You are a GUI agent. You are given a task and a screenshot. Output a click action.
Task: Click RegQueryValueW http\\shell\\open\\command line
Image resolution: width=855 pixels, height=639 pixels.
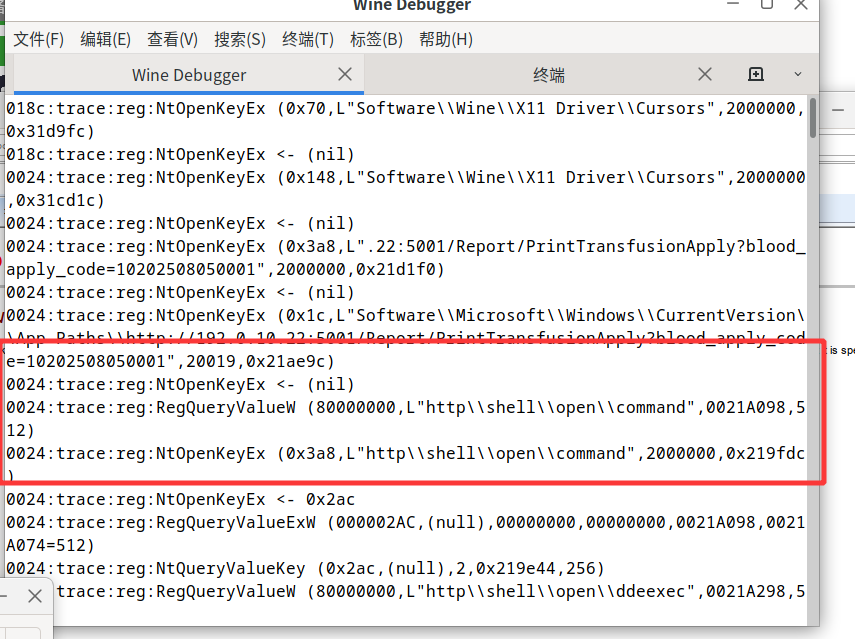pyautogui.click(x=406, y=407)
